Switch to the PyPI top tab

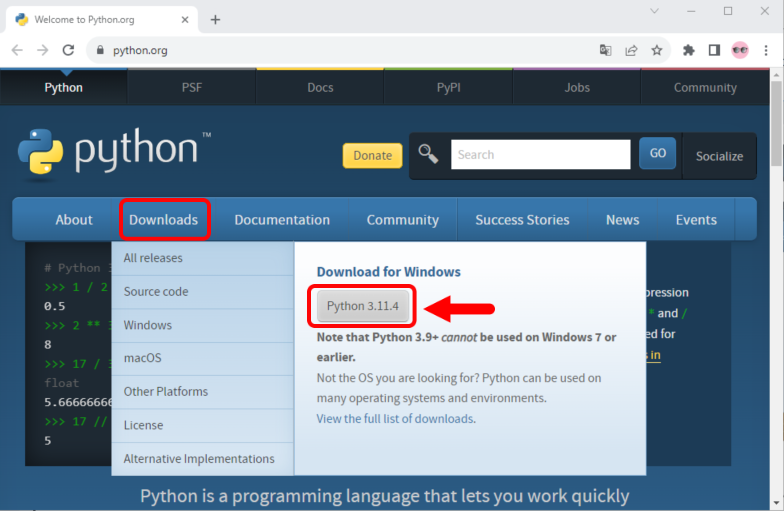point(449,87)
